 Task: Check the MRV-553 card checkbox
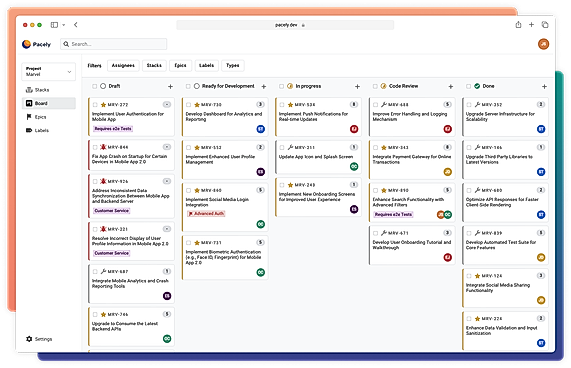pos(189,148)
